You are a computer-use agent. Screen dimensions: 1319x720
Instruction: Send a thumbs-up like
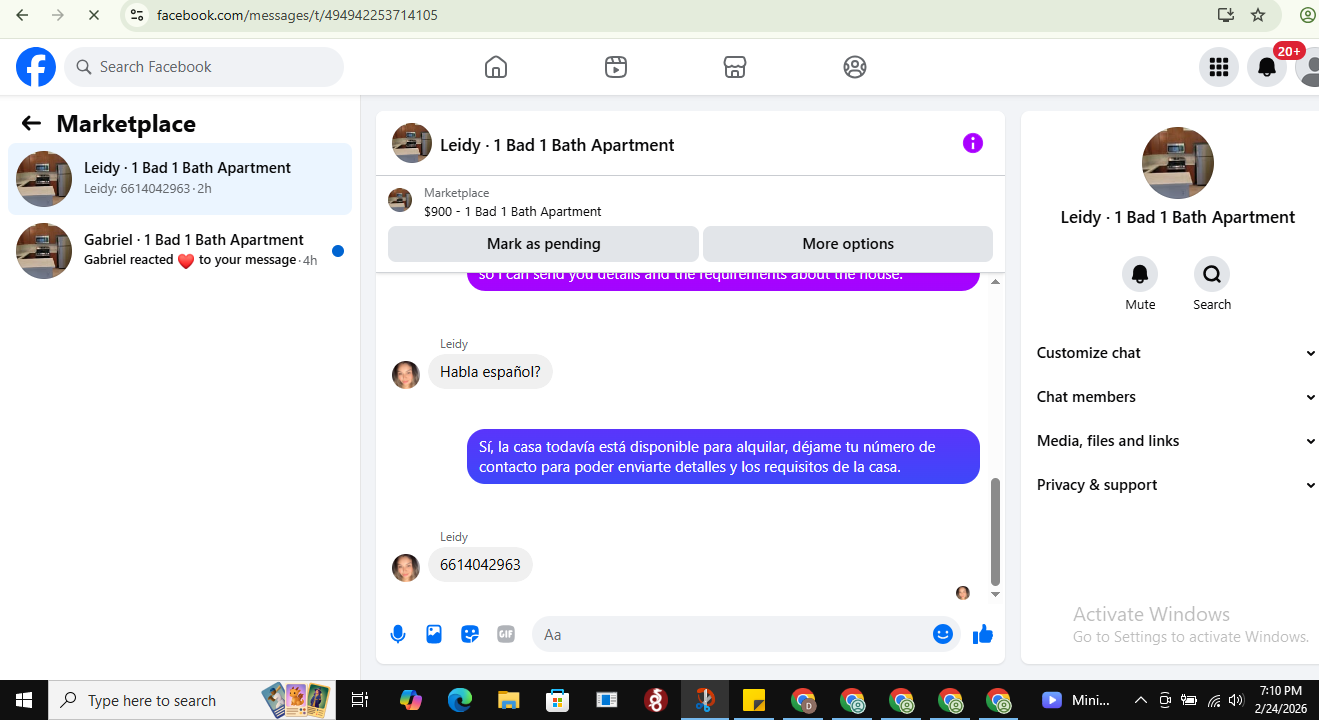[x=983, y=634]
